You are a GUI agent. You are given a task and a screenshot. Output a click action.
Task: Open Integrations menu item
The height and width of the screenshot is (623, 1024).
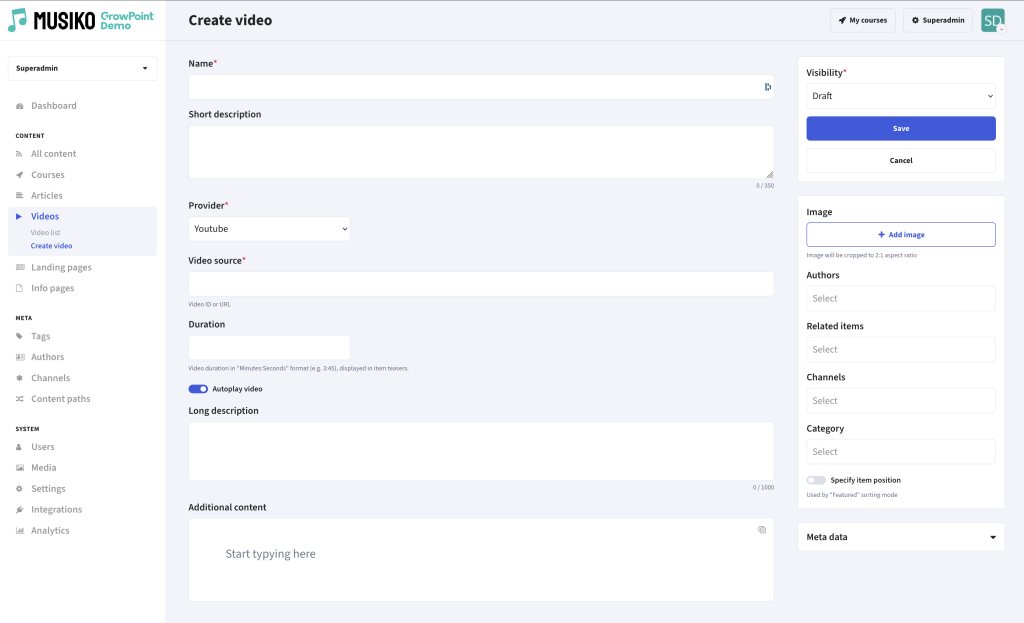57,509
